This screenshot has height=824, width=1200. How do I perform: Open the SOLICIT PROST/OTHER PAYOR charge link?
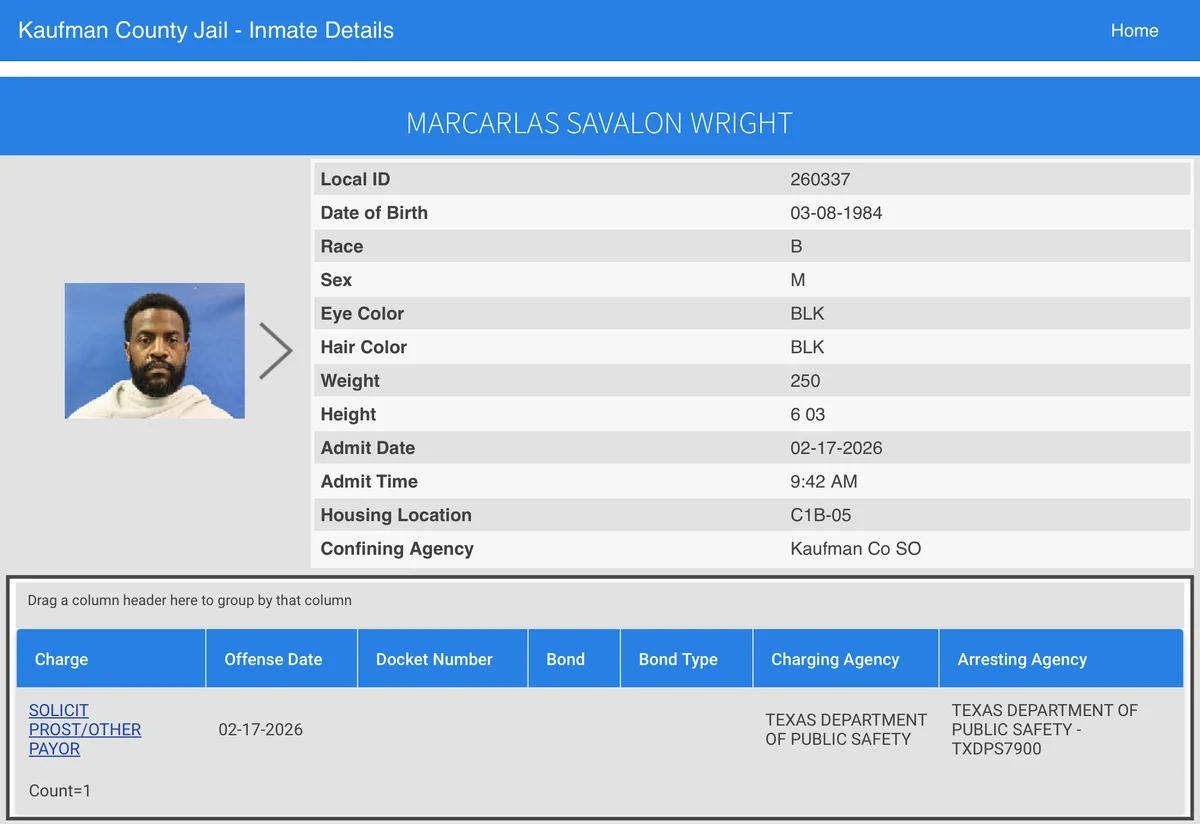coord(84,729)
